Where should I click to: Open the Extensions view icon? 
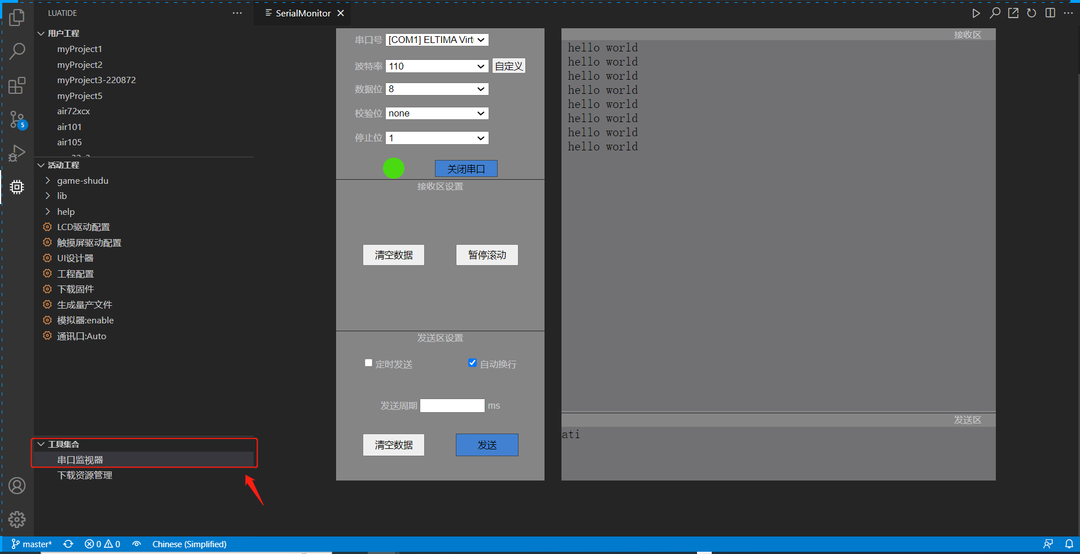(x=17, y=85)
